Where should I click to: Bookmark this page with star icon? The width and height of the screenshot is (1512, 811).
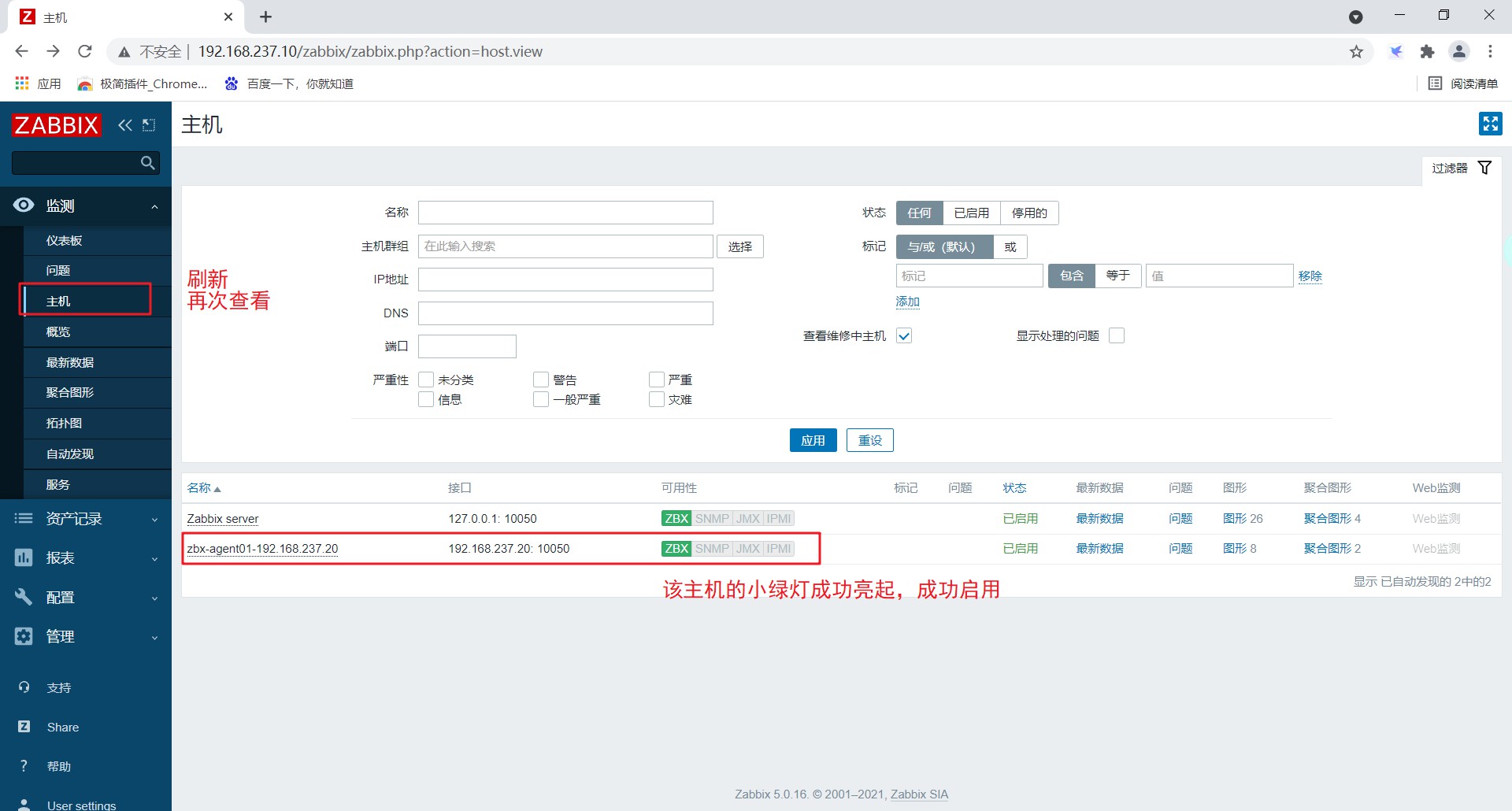pyautogui.click(x=1356, y=51)
